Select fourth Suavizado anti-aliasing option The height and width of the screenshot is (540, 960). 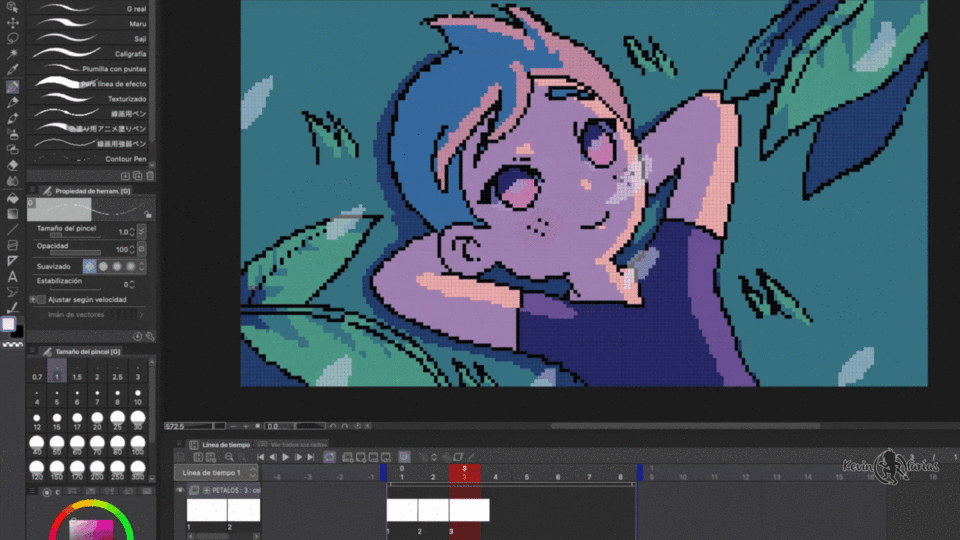coord(130,266)
